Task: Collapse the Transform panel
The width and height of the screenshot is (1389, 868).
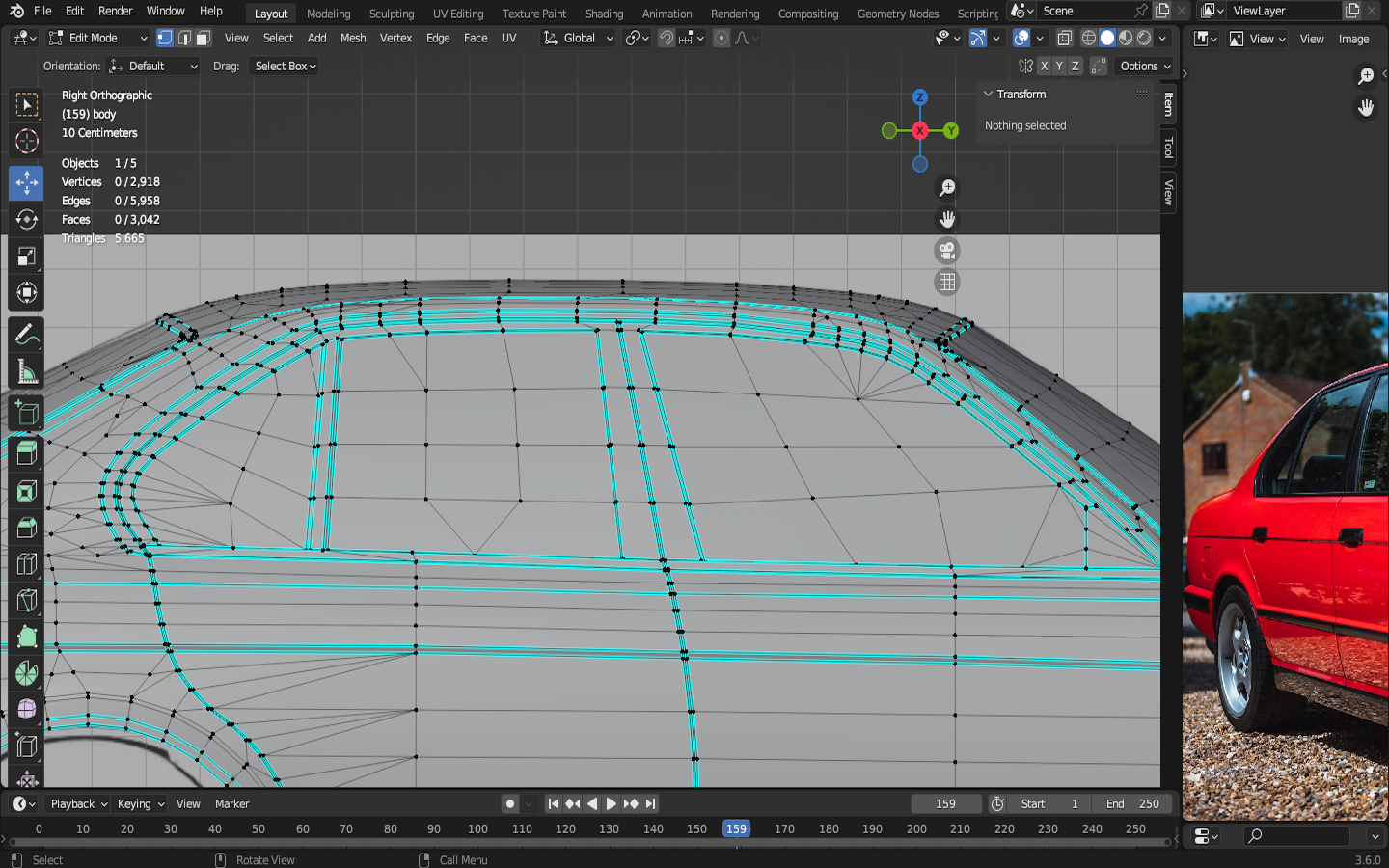Action: [x=988, y=95]
